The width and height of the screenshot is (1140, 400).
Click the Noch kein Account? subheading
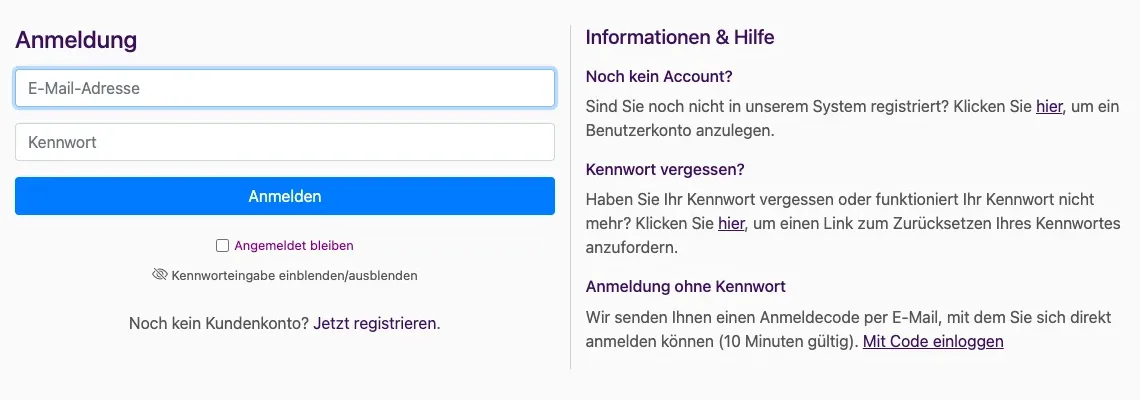click(659, 76)
